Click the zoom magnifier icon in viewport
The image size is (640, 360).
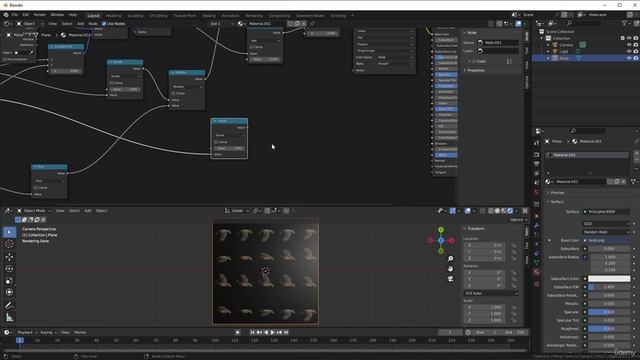coord(450,258)
